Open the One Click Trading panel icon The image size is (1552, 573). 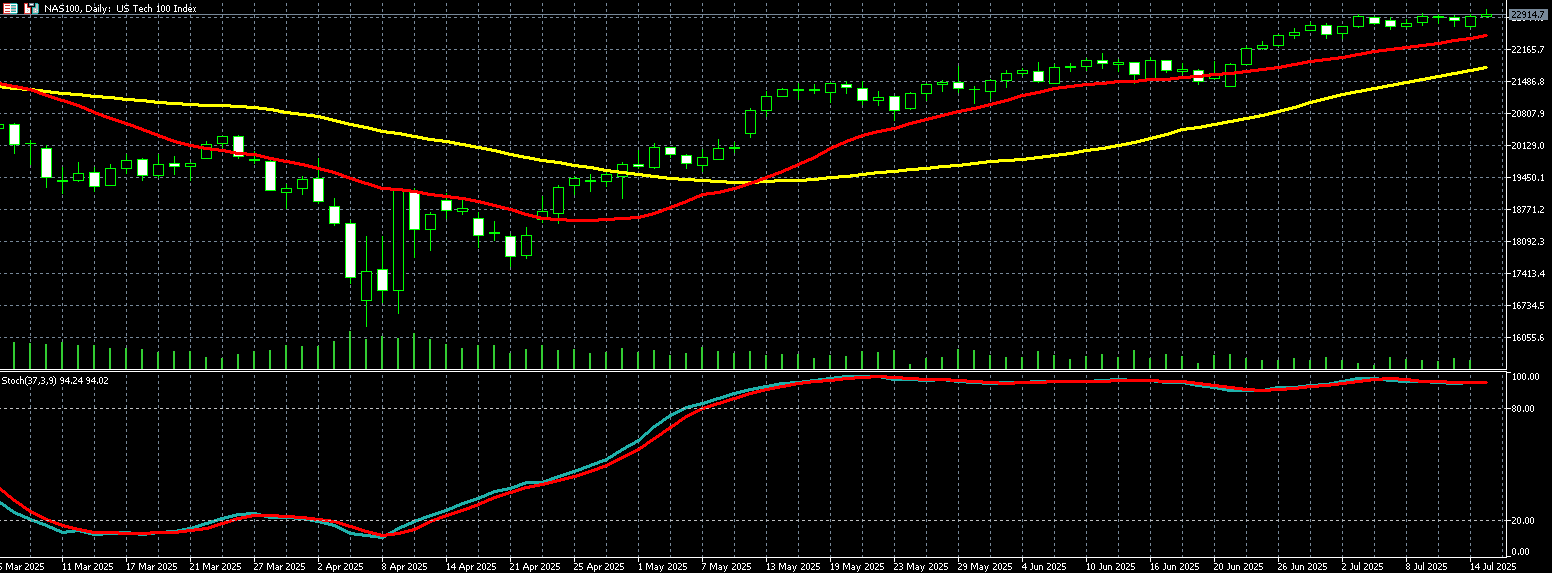(10, 8)
